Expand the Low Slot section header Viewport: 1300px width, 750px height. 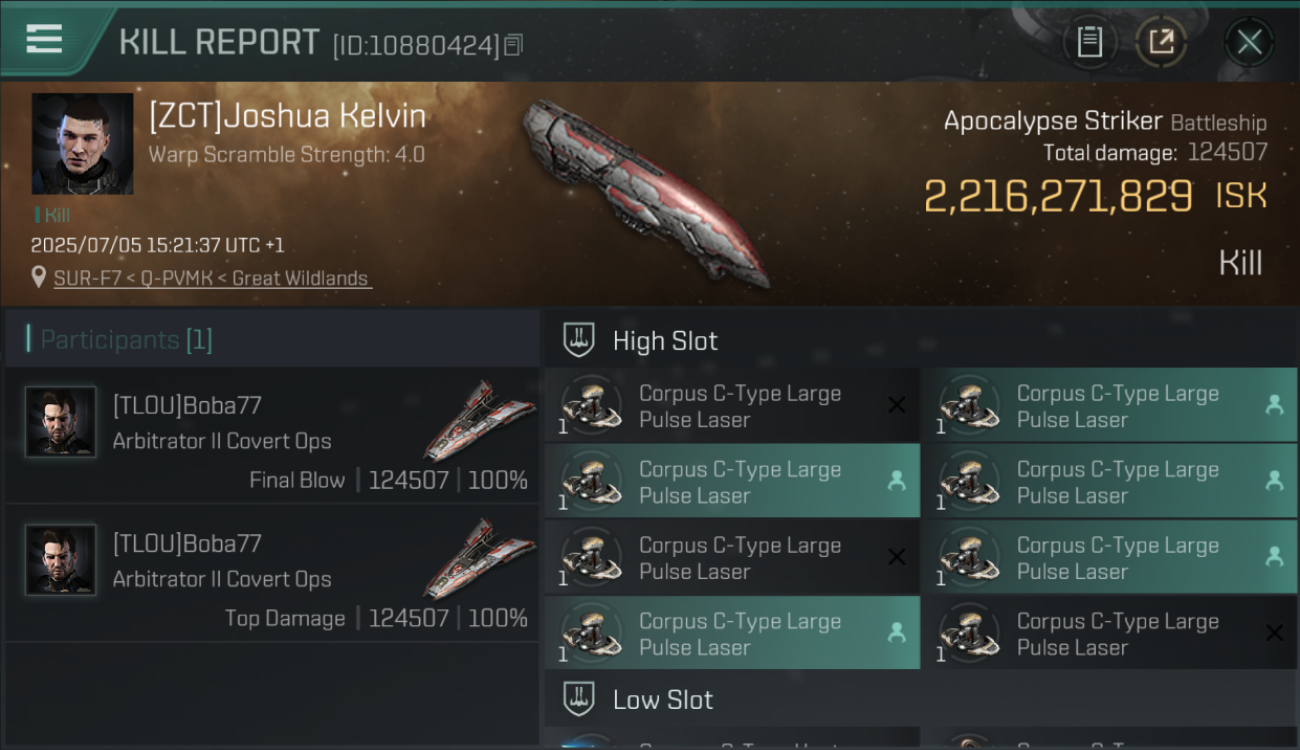(921, 699)
